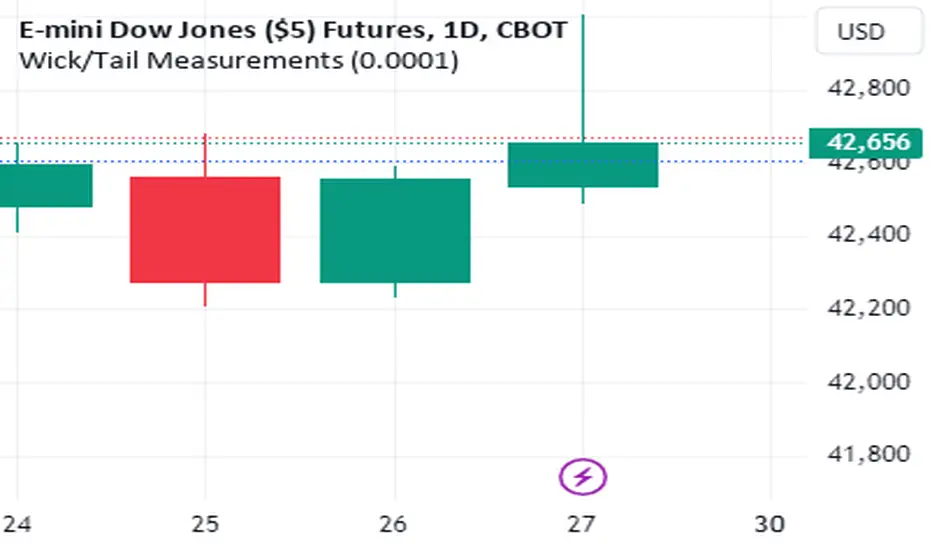Viewport: 932px width, 550px height.
Task: Click the E-mini Dow Jones Futures title
Action: point(293,29)
